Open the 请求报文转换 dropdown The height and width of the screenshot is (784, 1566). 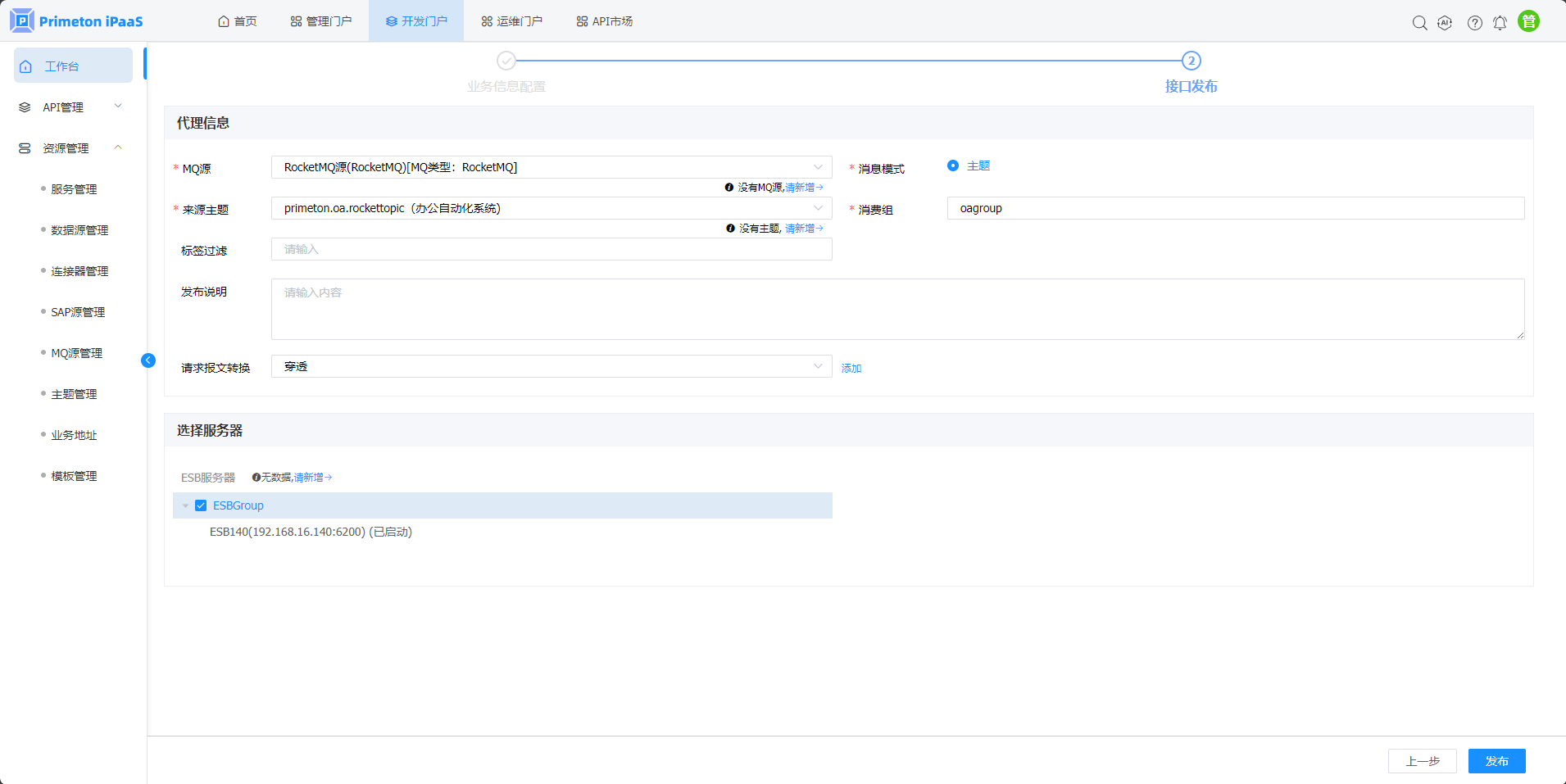[551, 366]
